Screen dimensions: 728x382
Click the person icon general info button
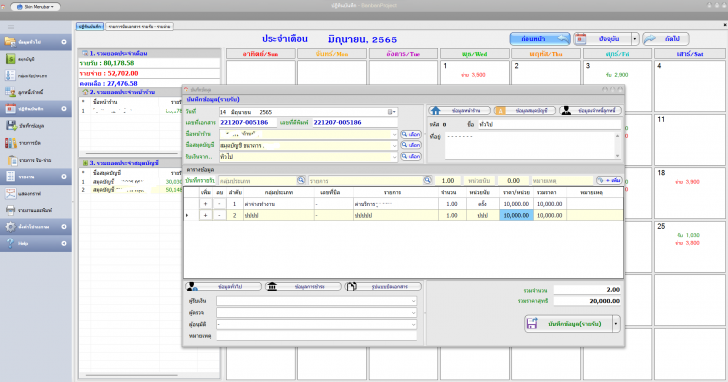coord(223,286)
